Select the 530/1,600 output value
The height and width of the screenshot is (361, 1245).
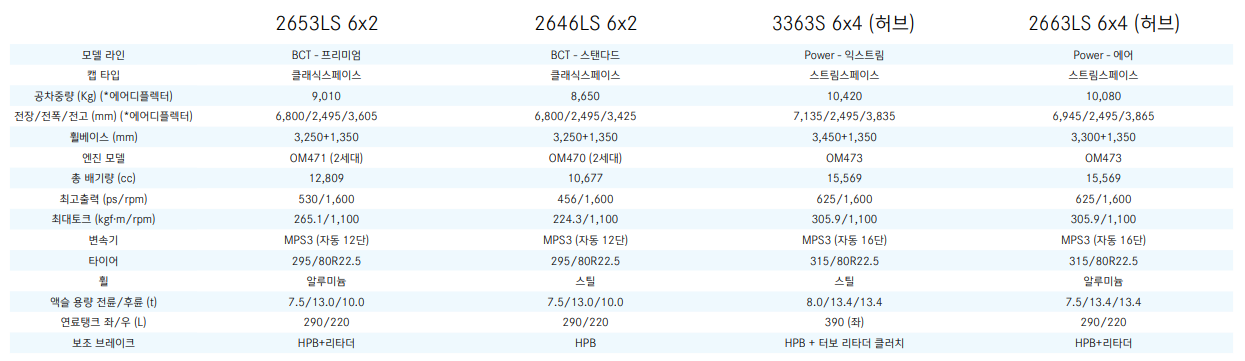[x=327, y=199]
